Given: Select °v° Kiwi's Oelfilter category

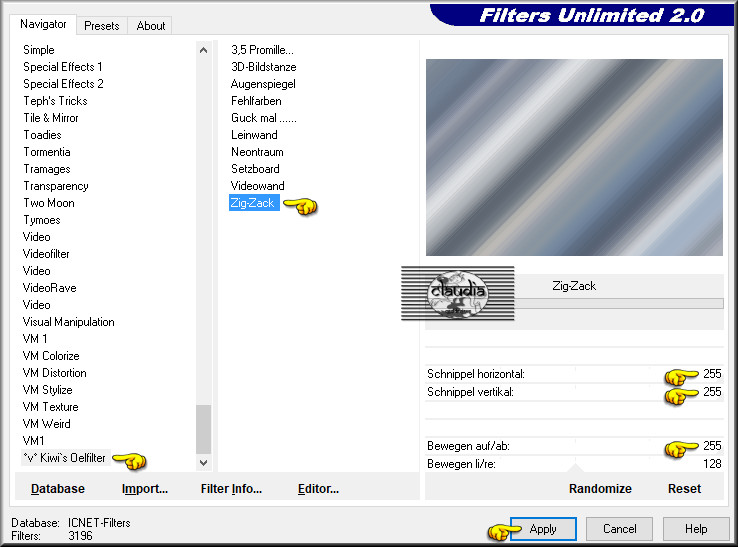Looking at the screenshot, I should pyautogui.click(x=65, y=458).
